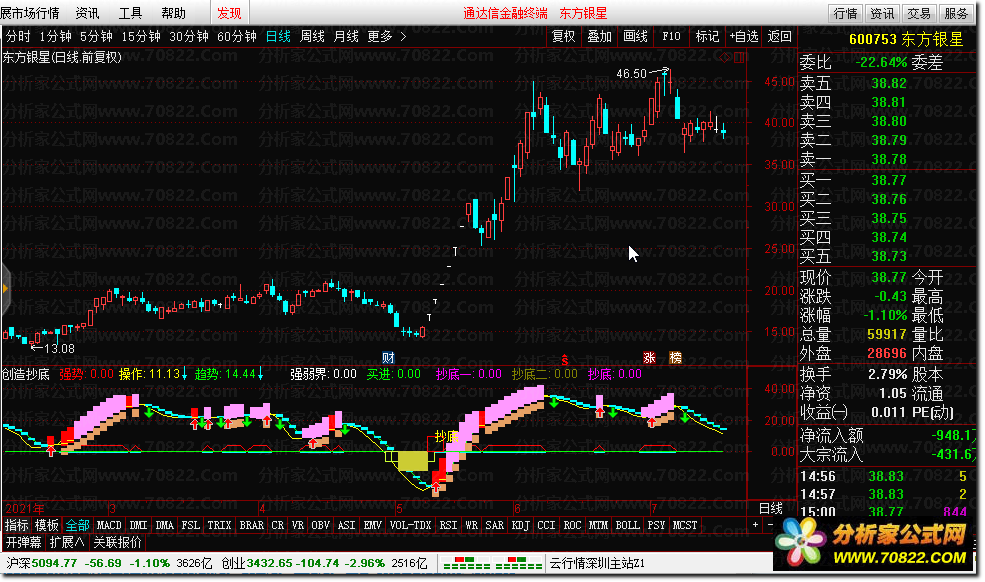Click the red-green market breadth indicator in status bar
This screenshot has width=985, height=582.
click(x=492, y=563)
